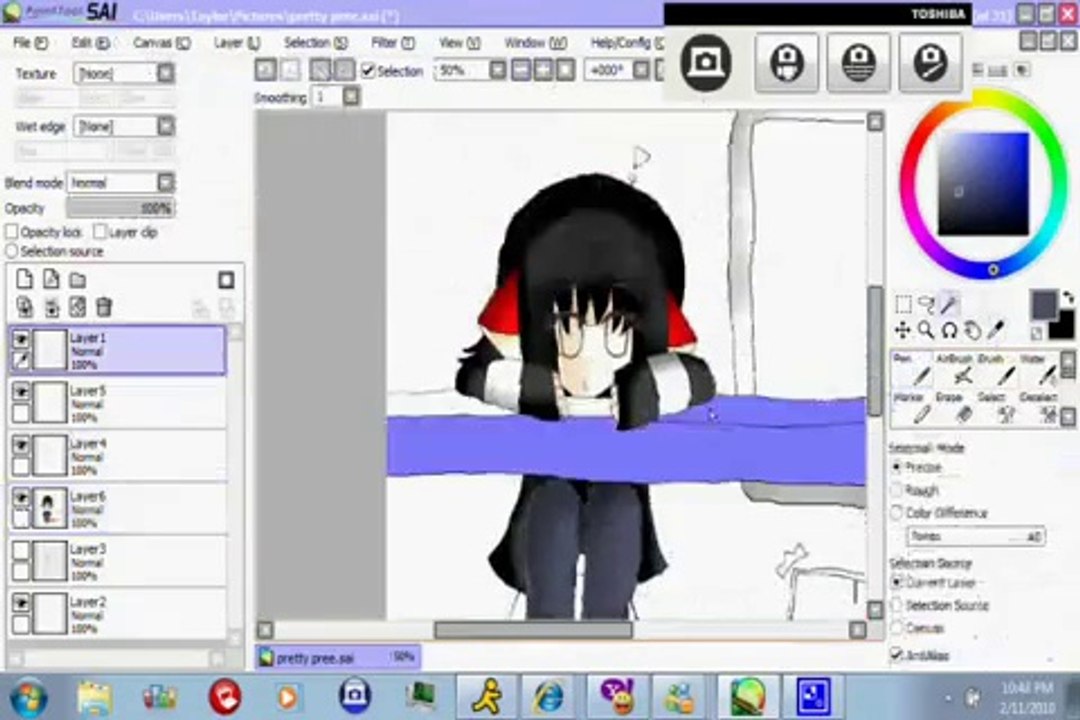1080x720 pixels.
Task: Open the Selection menu
Action: pos(315,43)
